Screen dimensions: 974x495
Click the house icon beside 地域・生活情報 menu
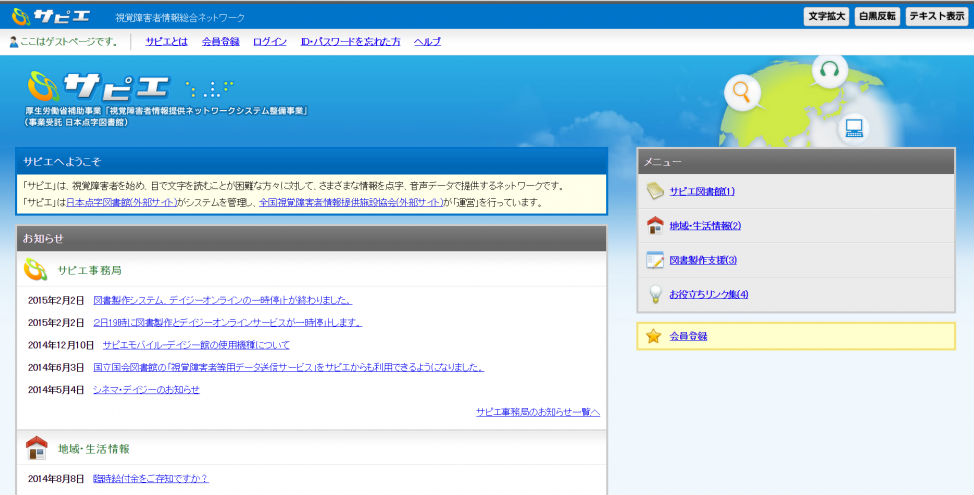pos(655,225)
